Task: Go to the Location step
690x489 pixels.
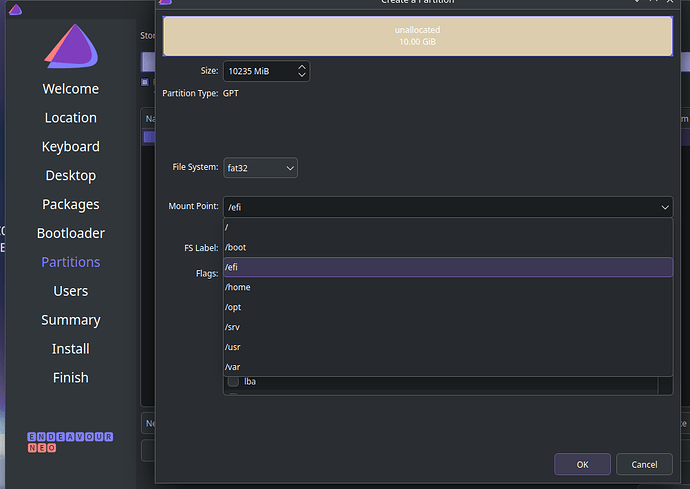Action: 71,118
